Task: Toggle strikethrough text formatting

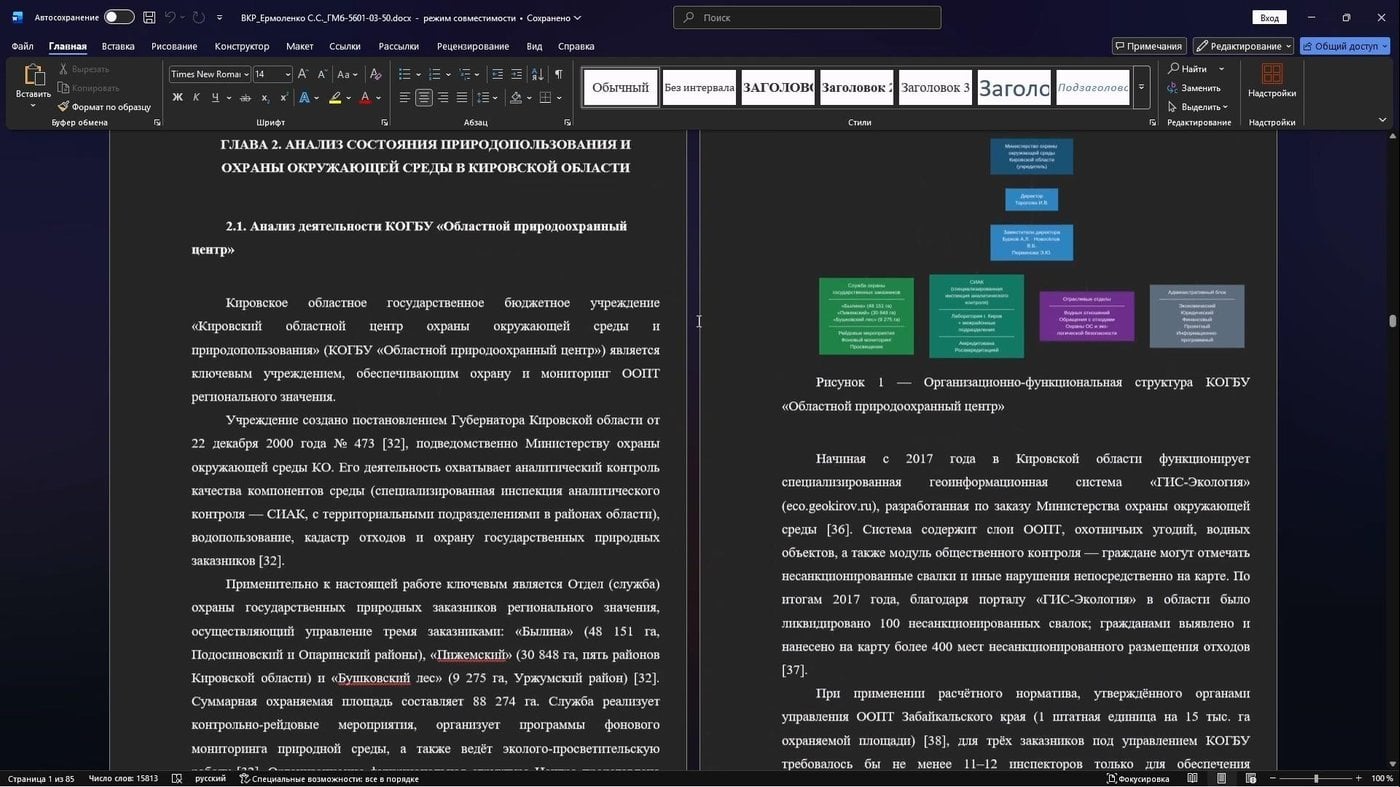Action: (245, 97)
